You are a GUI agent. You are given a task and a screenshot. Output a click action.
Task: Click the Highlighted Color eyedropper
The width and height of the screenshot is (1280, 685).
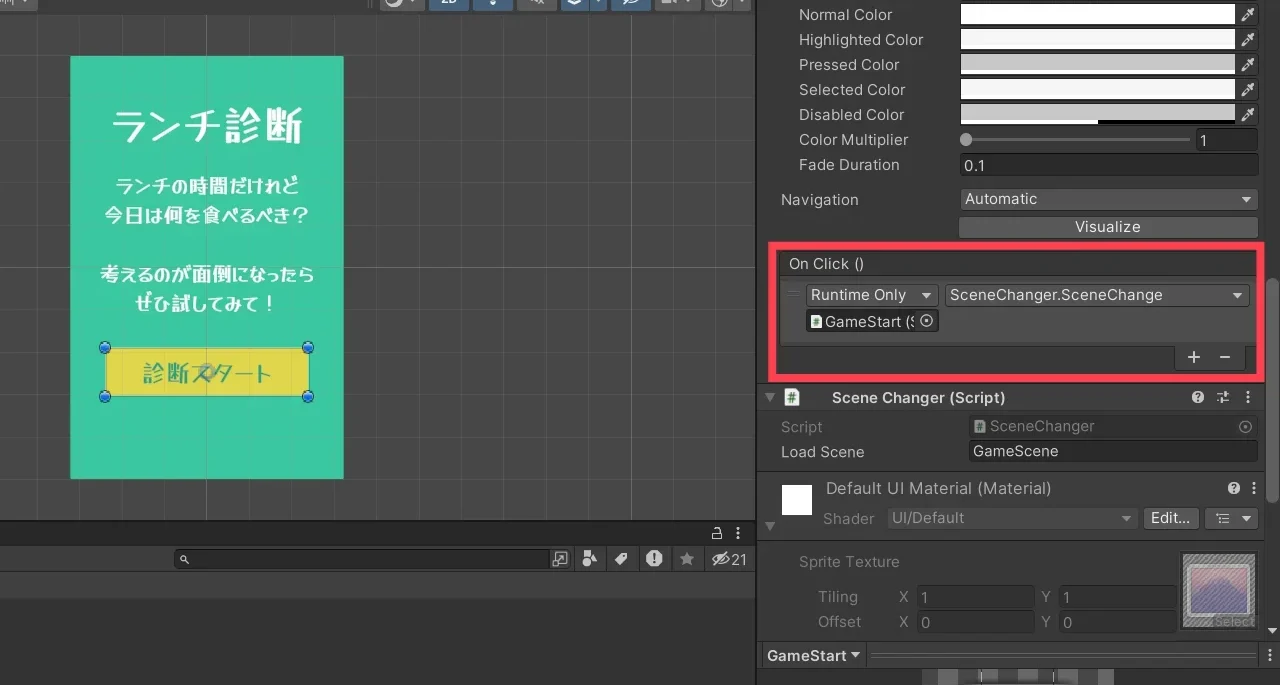pos(1248,40)
